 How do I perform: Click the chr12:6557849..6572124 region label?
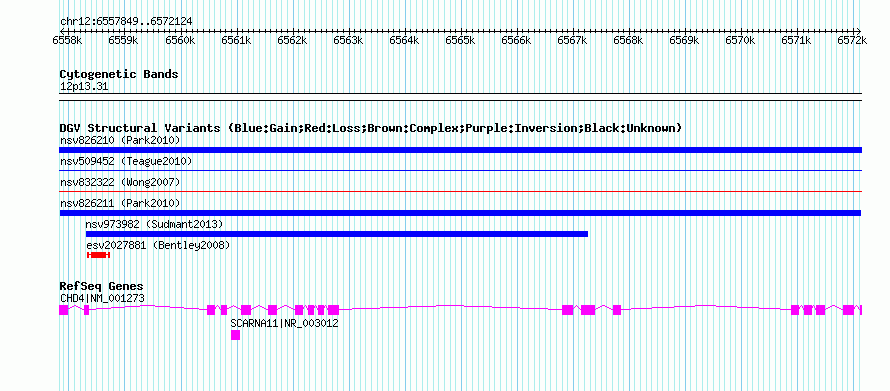(x=126, y=22)
